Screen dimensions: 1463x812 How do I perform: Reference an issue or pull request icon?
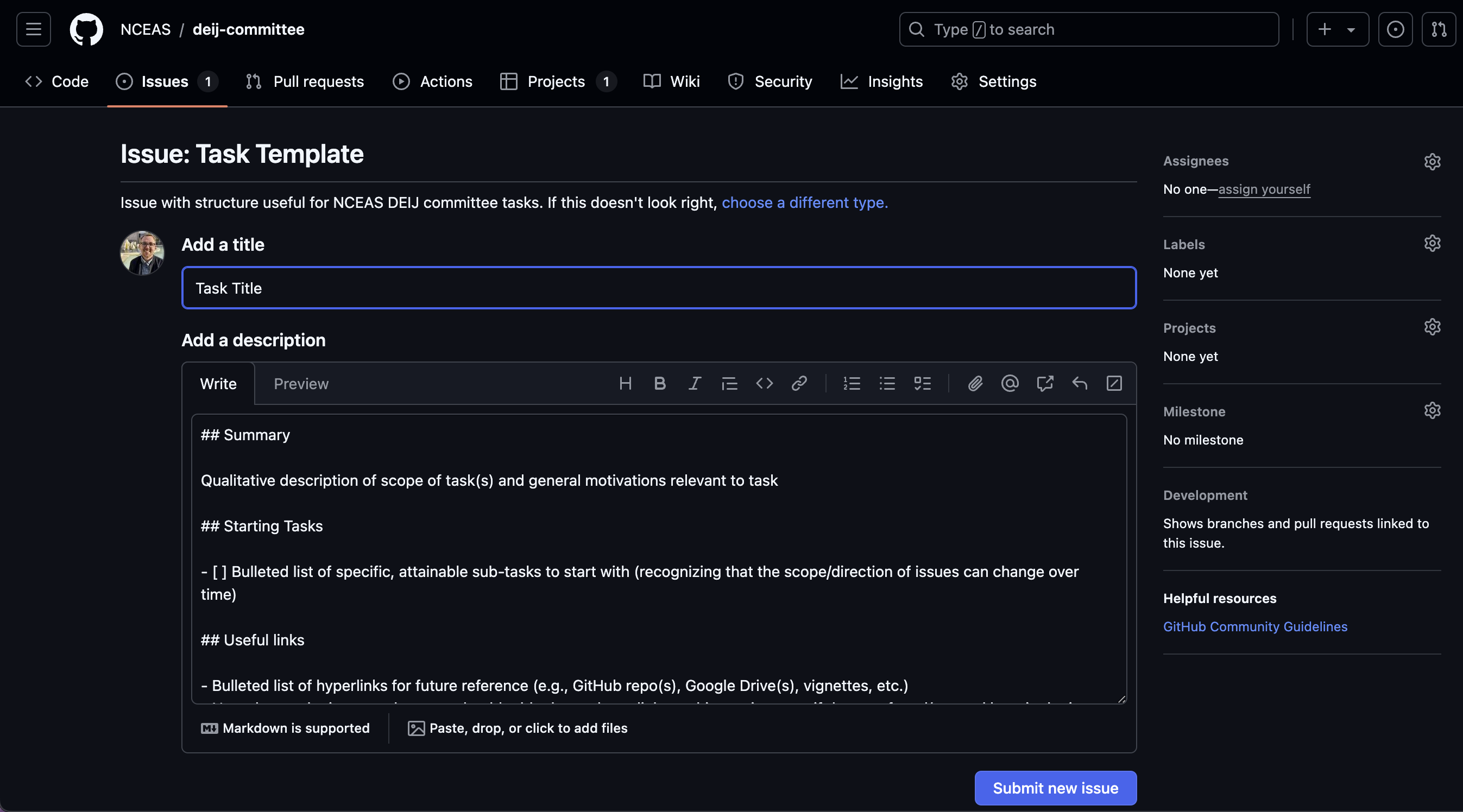1045,383
